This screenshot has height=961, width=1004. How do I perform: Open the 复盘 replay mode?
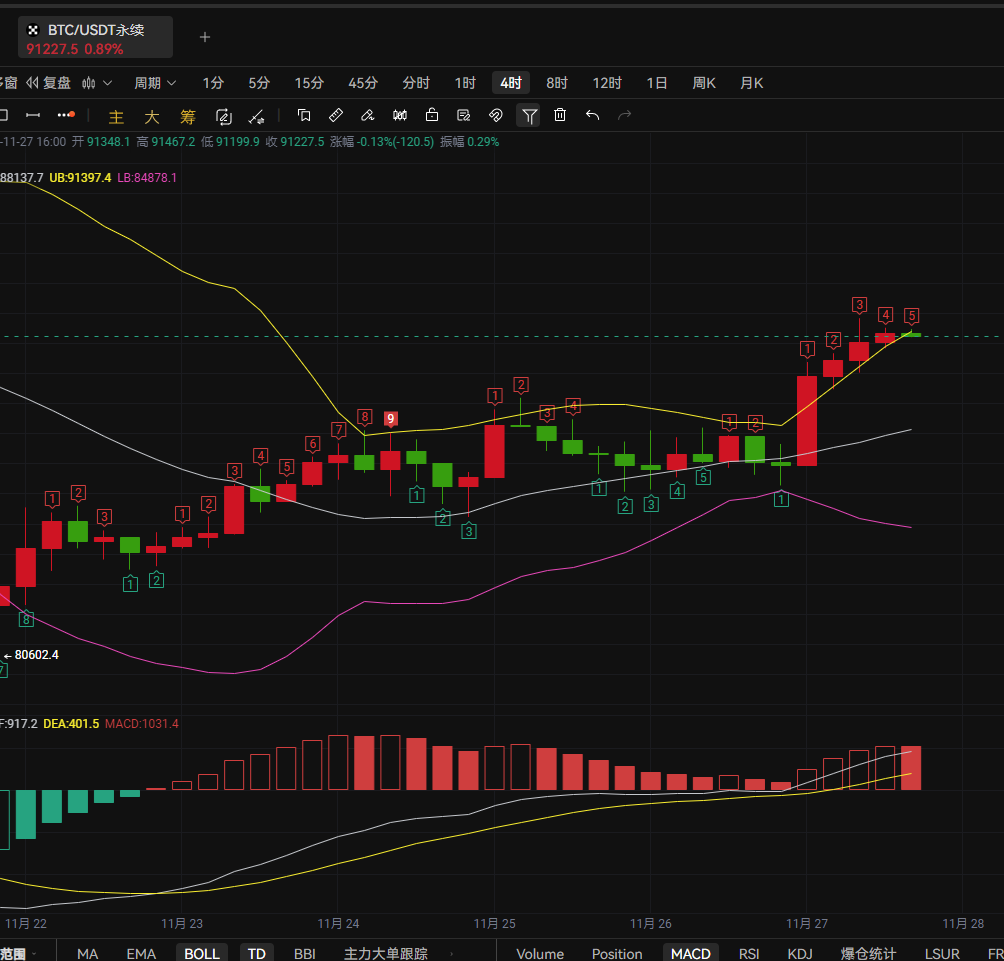49,83
